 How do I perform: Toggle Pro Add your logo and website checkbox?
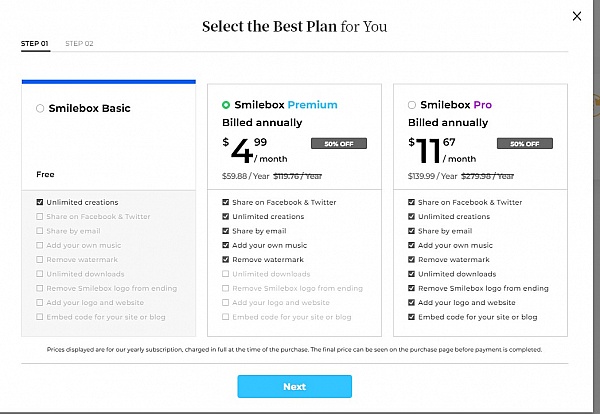pyautogui.click(x=412, y=302)
